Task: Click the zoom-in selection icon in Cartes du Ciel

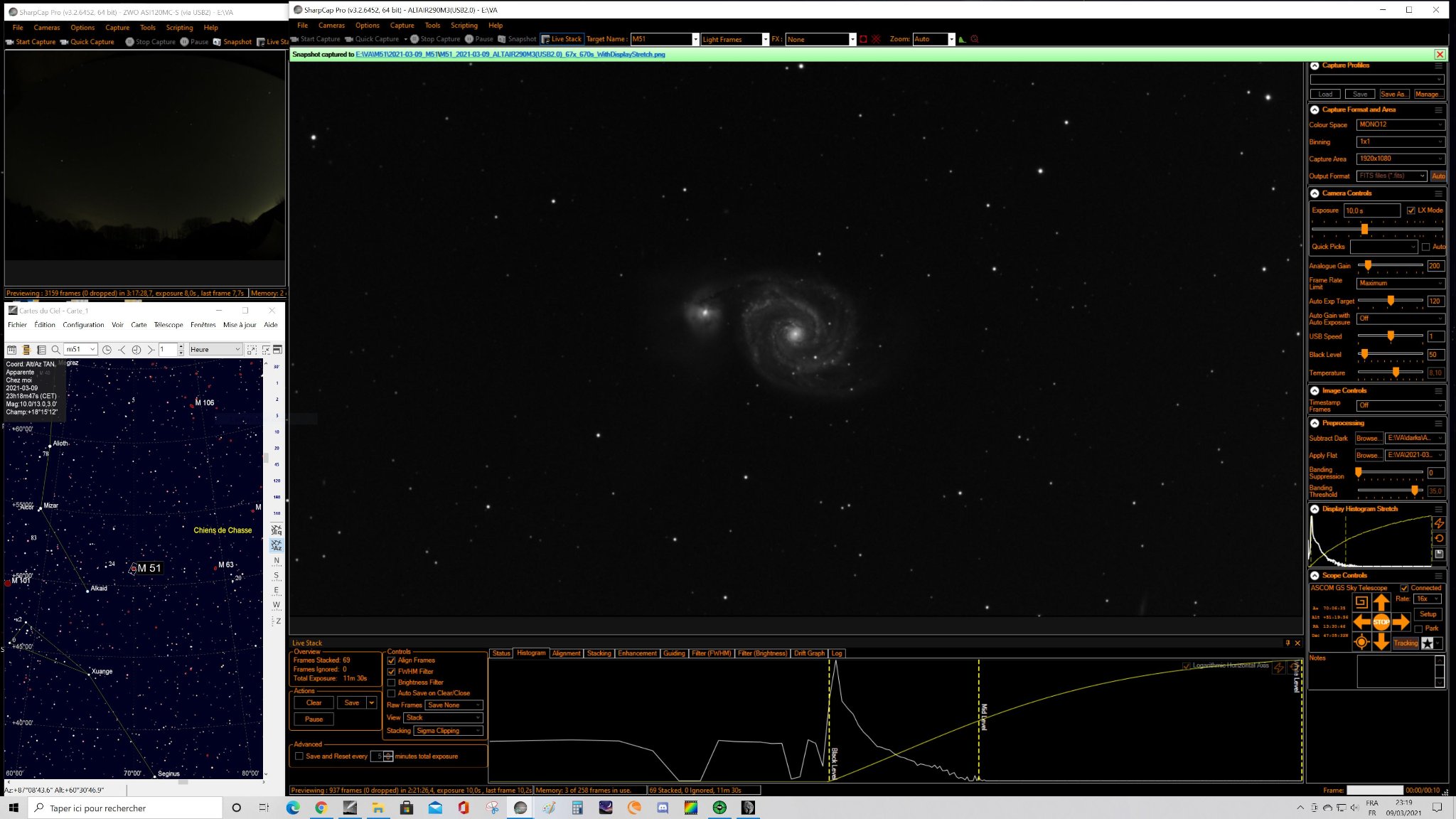Action: point(252,350)
